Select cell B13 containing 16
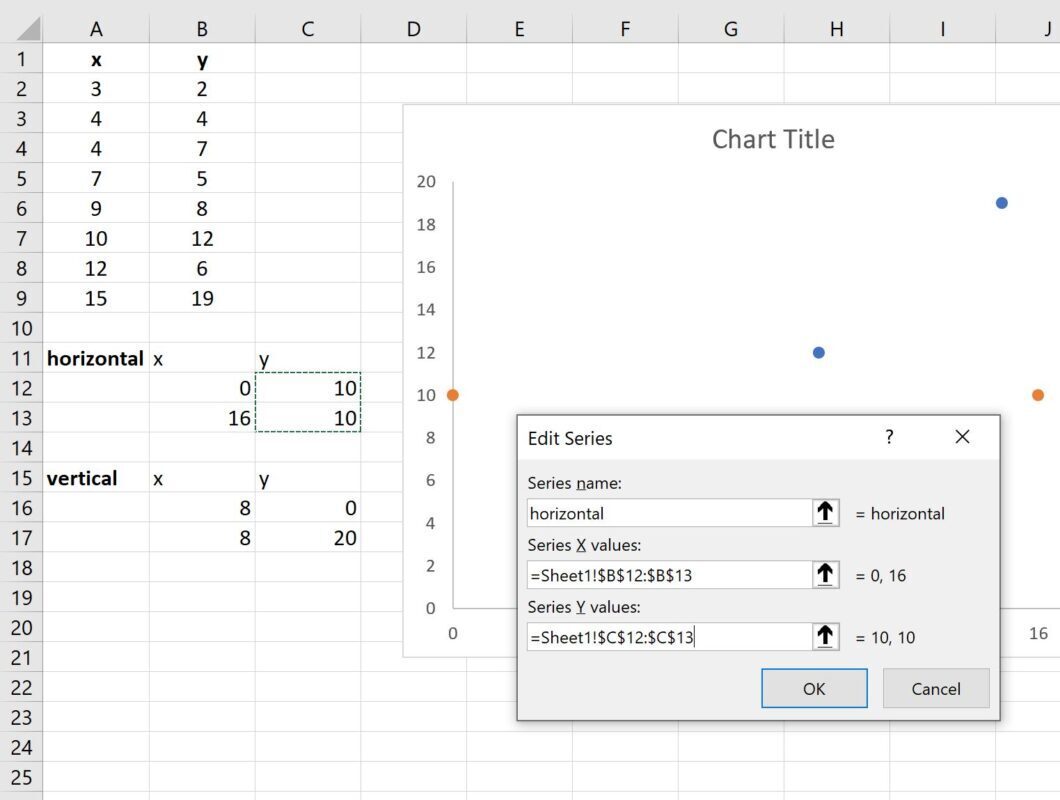Screen dimensions: 1060x800 coord(202,418)
